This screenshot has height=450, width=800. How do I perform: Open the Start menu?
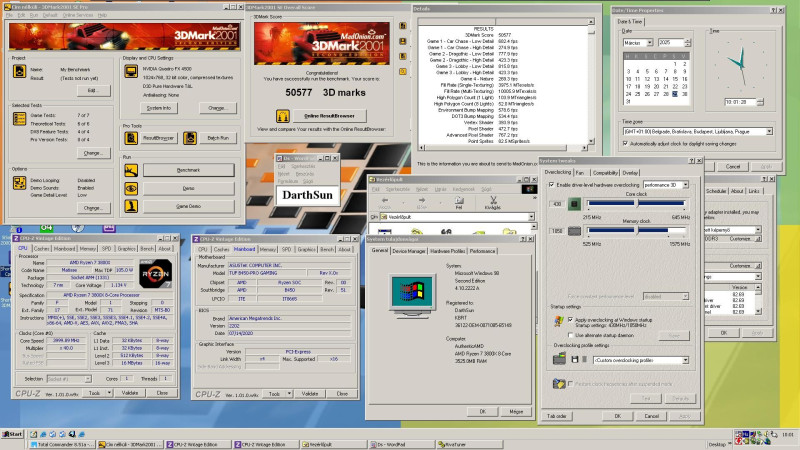point(13,434)
